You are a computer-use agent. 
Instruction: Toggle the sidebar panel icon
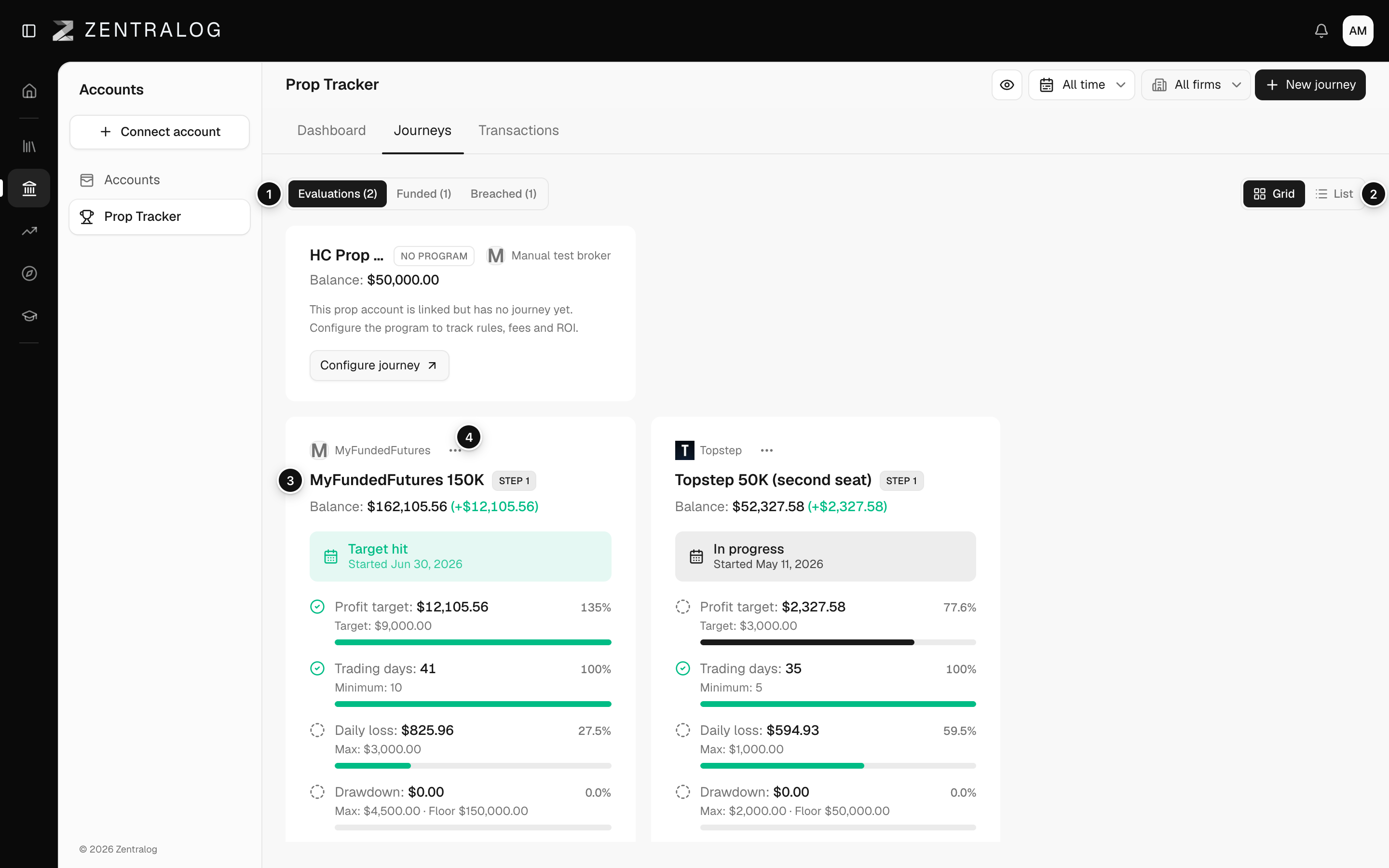coord(29,30)
